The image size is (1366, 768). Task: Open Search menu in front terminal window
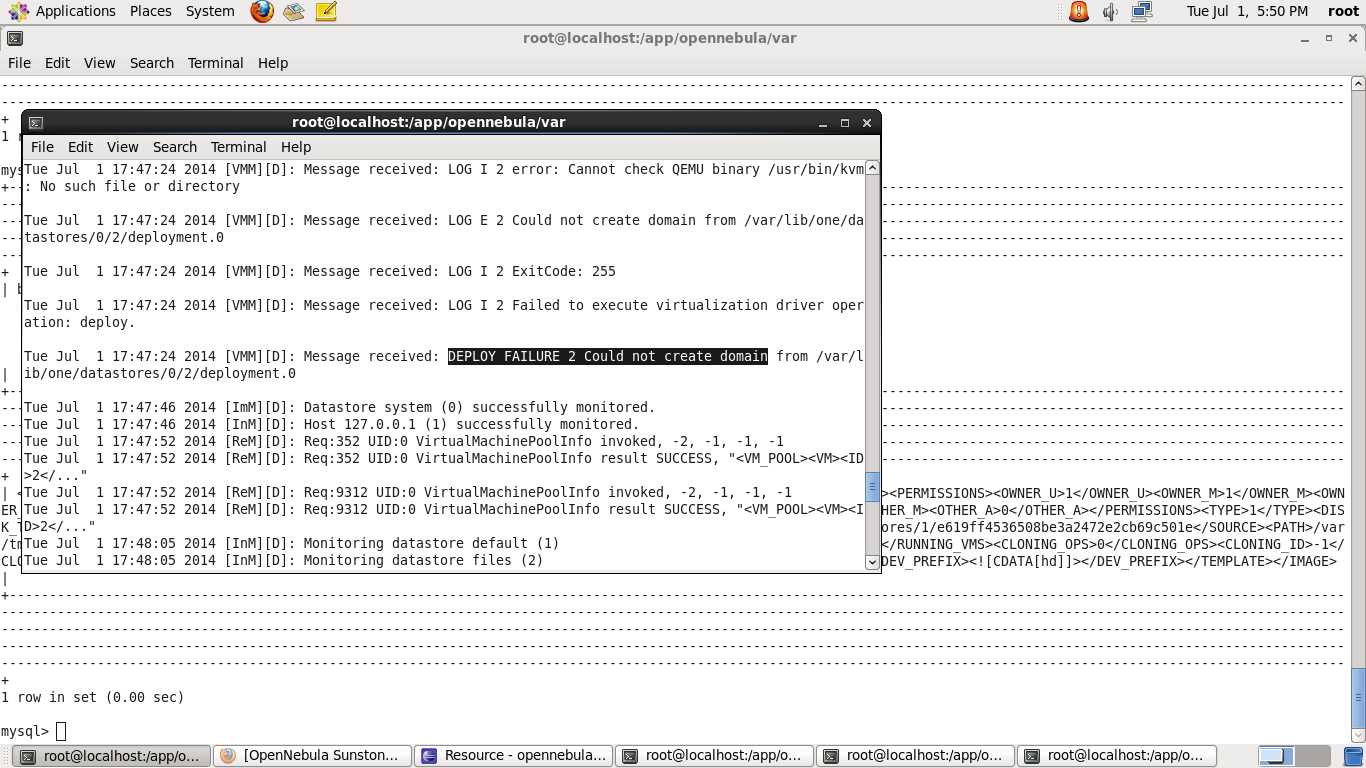(175, 147)
